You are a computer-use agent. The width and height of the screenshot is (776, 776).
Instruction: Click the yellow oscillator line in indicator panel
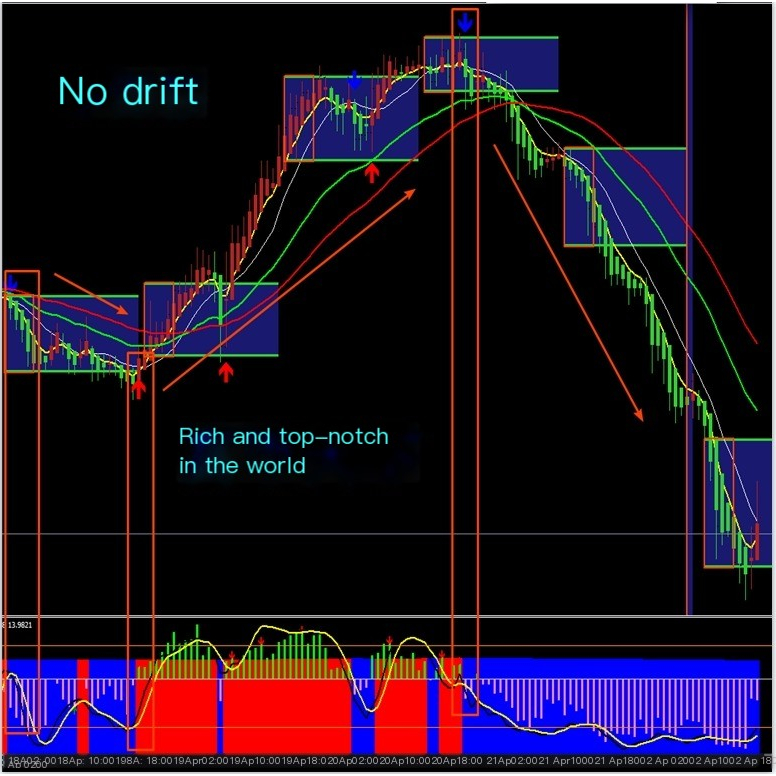(x=300, y=632)
